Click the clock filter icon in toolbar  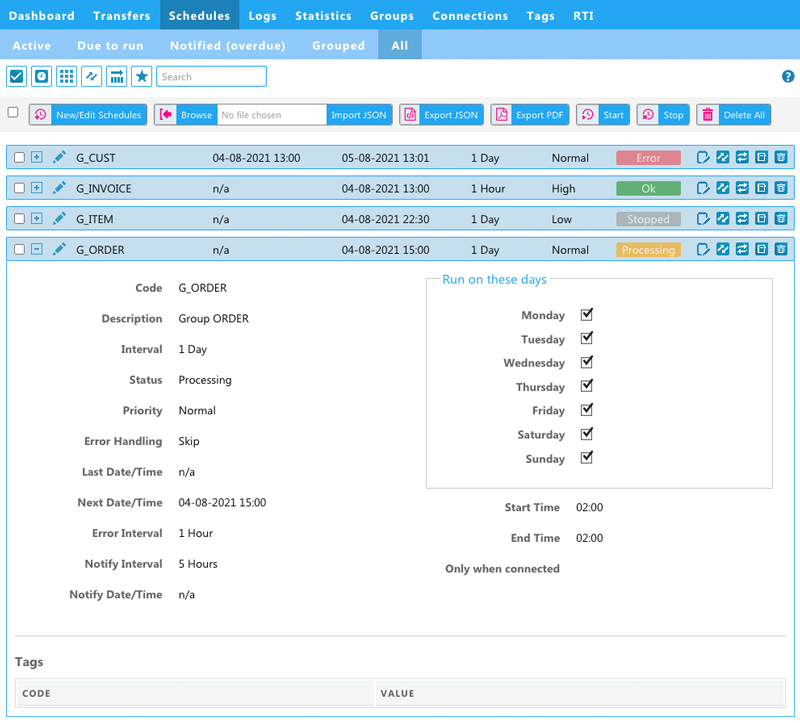[x=41, y=77]
